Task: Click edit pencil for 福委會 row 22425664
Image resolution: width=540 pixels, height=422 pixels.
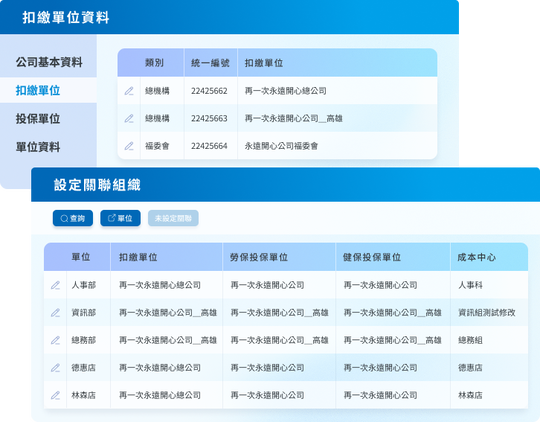Action: click(129, 146)
